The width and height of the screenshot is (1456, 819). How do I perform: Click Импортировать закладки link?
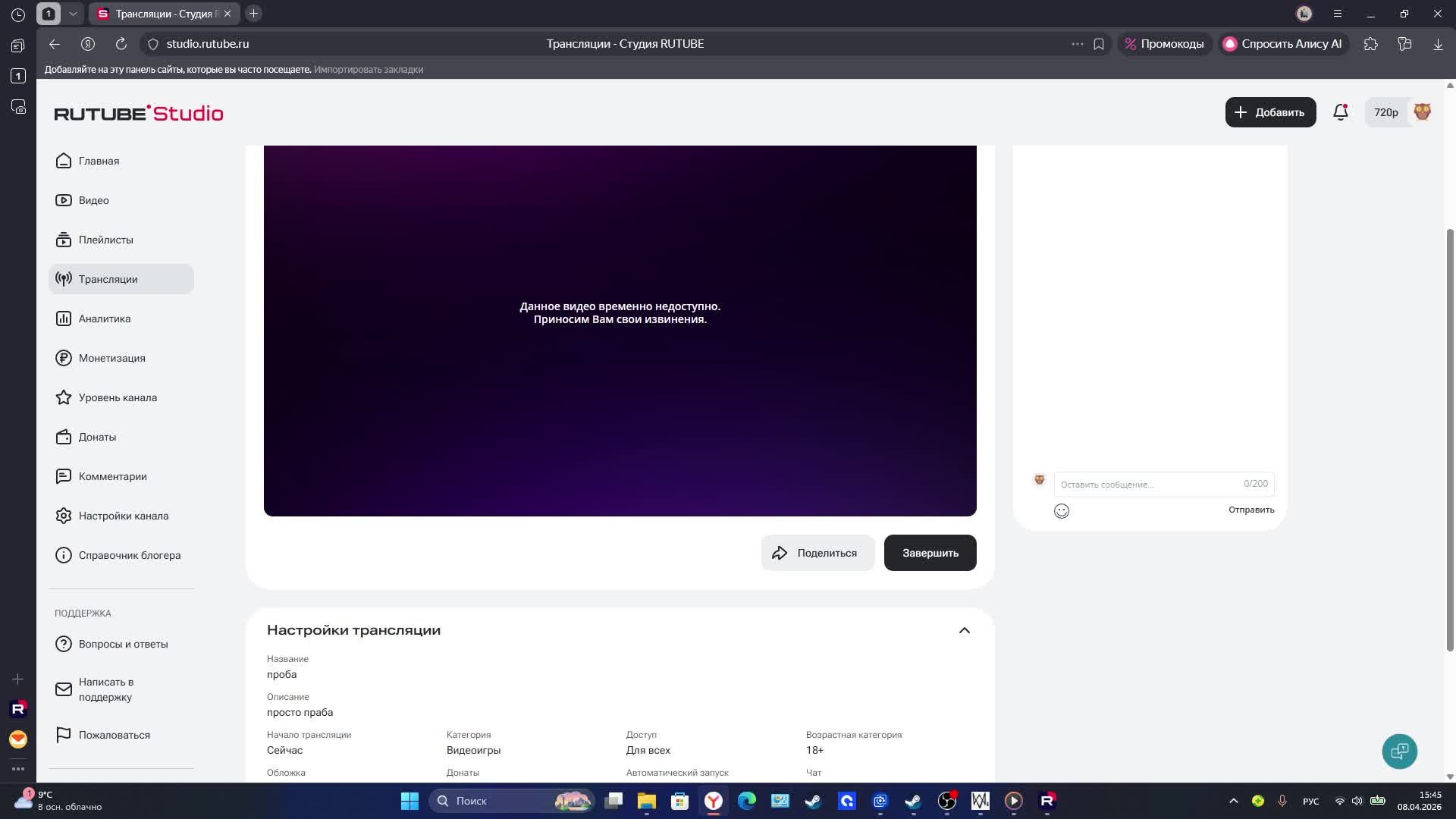(369, 69)
